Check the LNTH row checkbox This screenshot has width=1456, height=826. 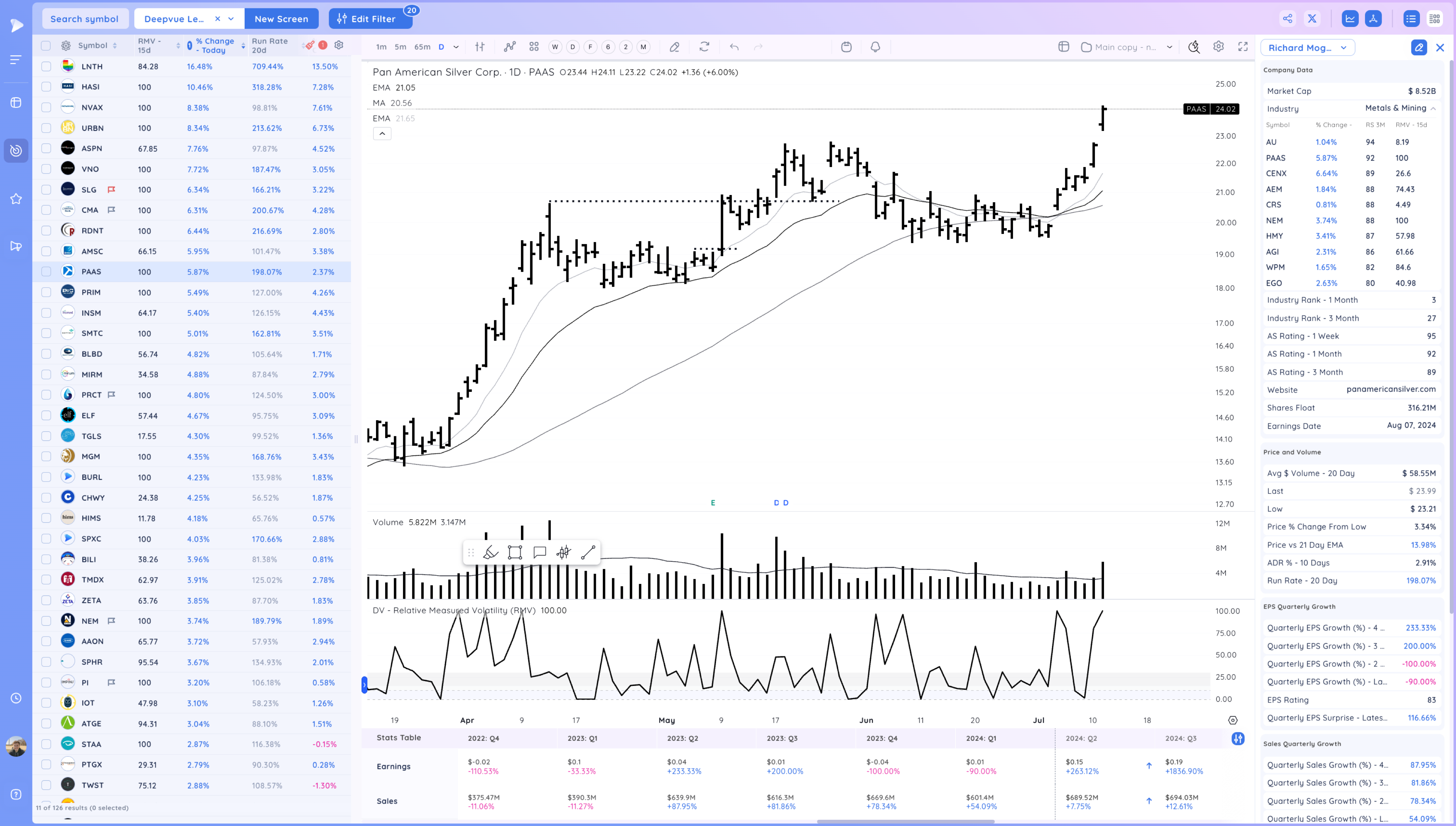pyautogui.click(x=46, y=66)
